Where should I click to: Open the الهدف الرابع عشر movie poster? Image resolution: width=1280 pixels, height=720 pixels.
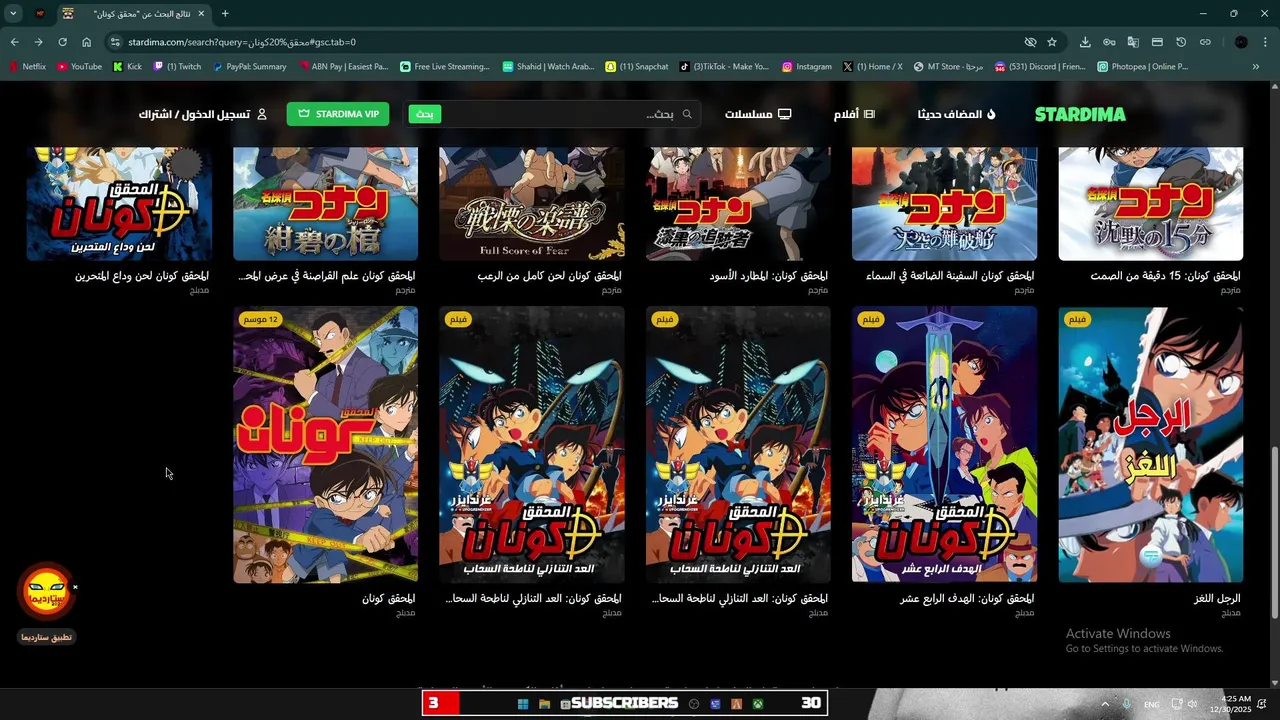click(944, 445)
